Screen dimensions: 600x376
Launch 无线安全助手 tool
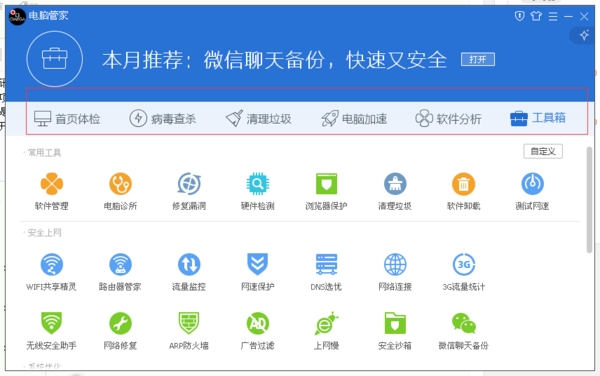pos(51,331)
